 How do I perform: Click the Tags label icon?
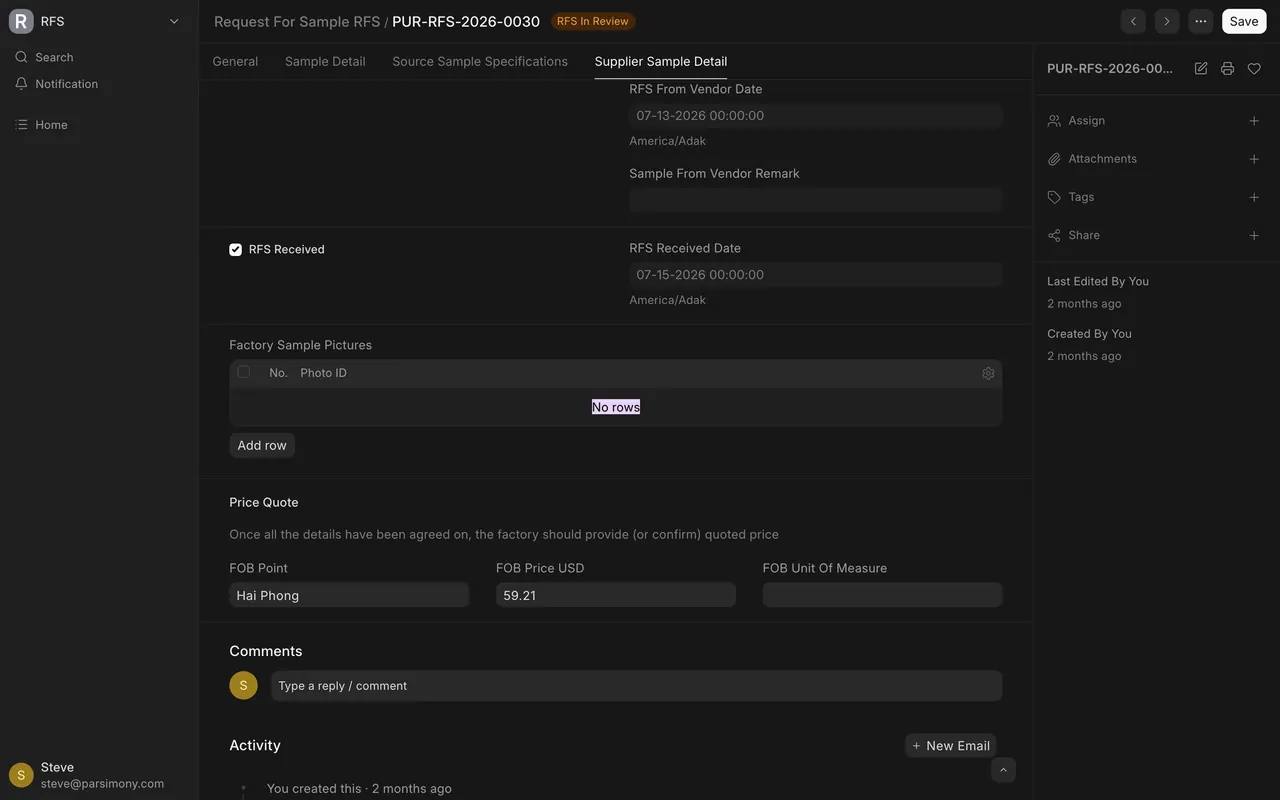click(x=1054, y=197)
